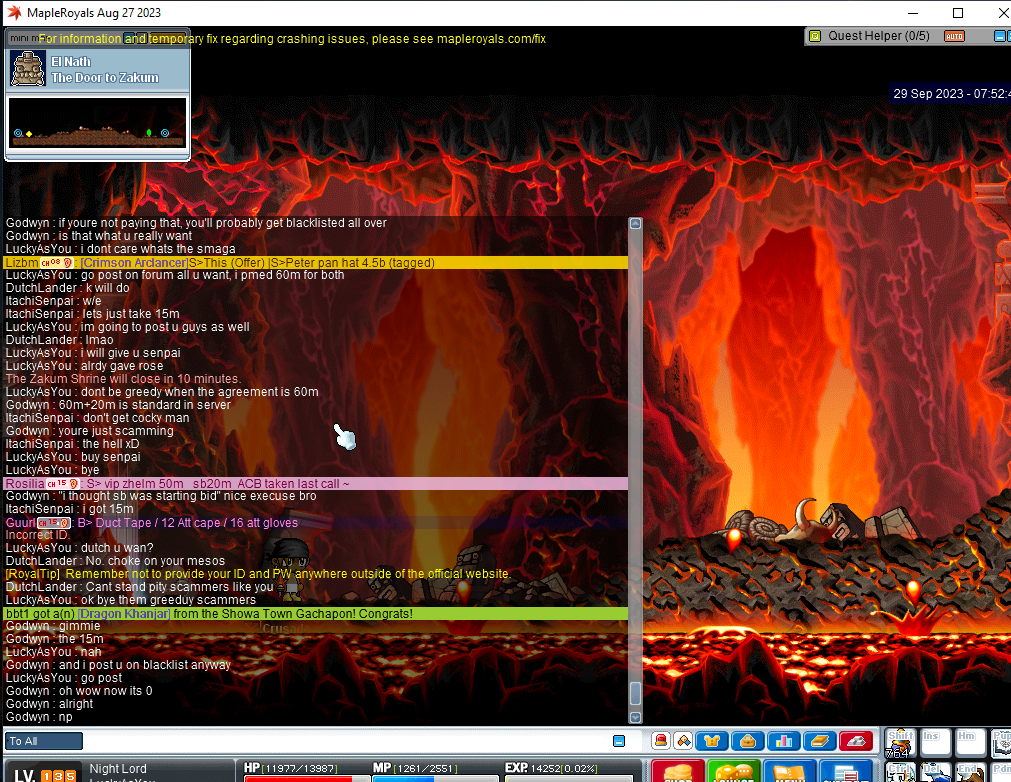Toggle the Quest Helper AUTO button
The height and width of the screenshot is (782, 1011).
954,36
